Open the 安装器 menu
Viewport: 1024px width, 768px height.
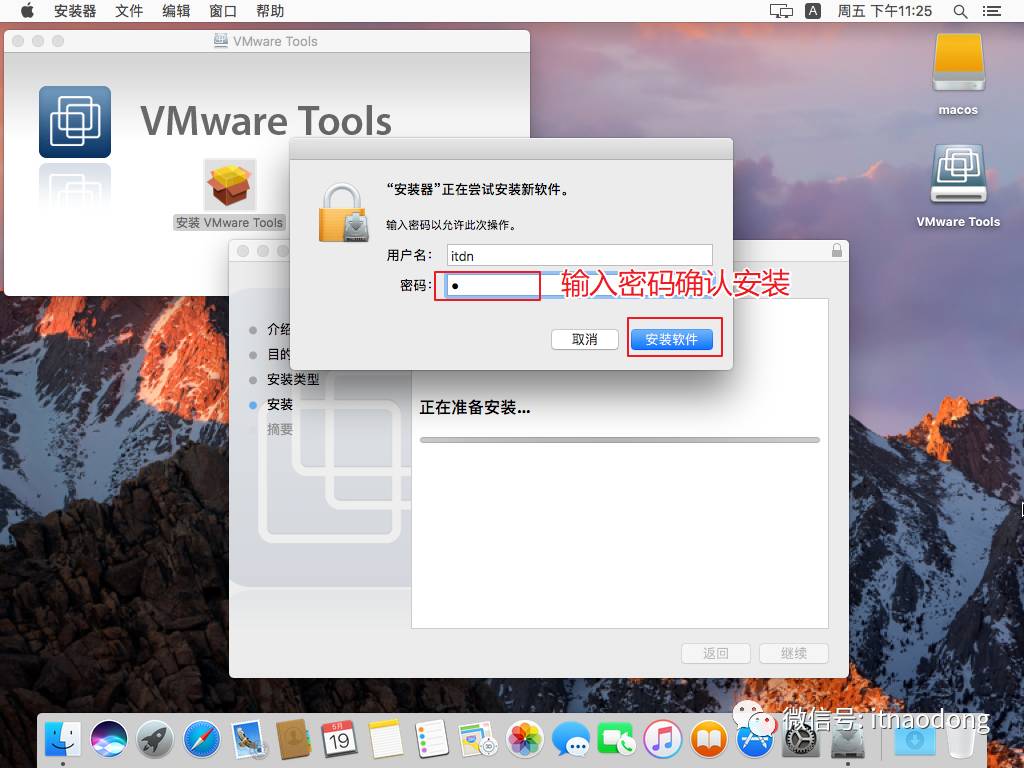(75, 10)
